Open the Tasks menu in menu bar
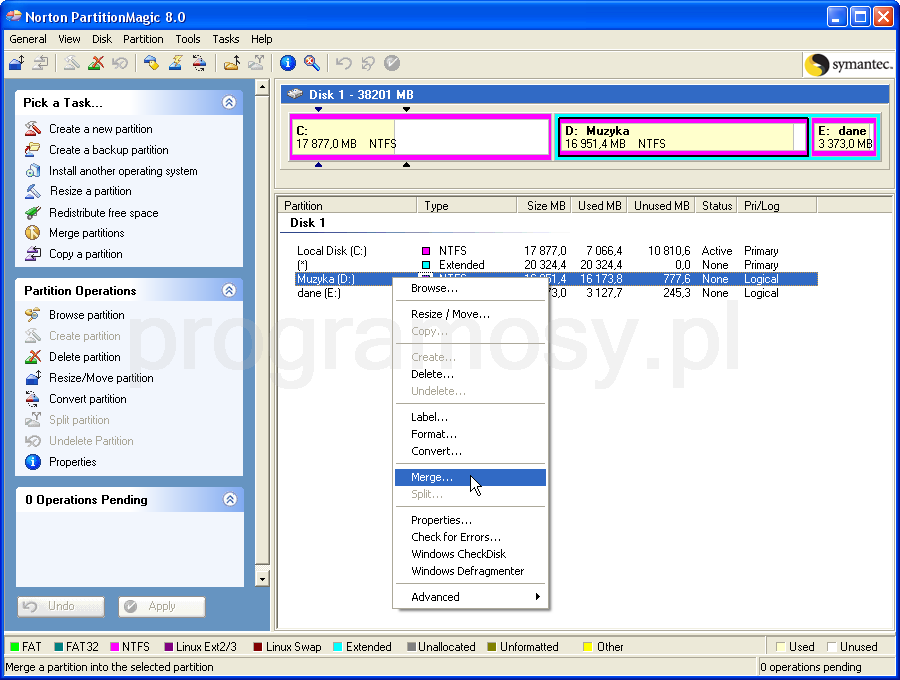 tap(226, 39)
